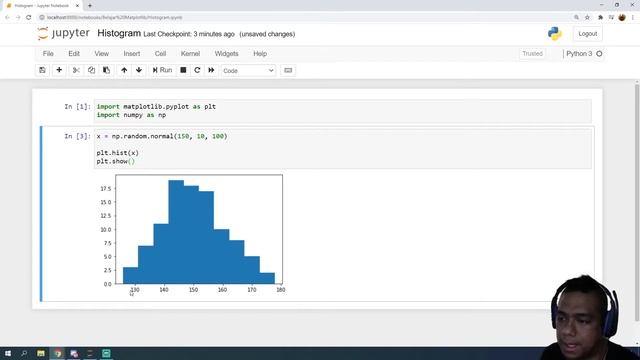Open the command palette keyboard icon
Viewport: 640px width, 360px height.
coord(288,70)
